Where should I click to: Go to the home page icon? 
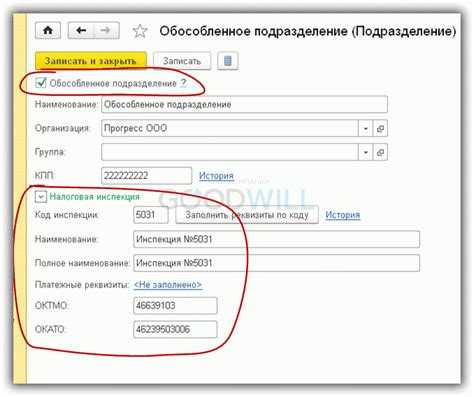tap(48, 31)
